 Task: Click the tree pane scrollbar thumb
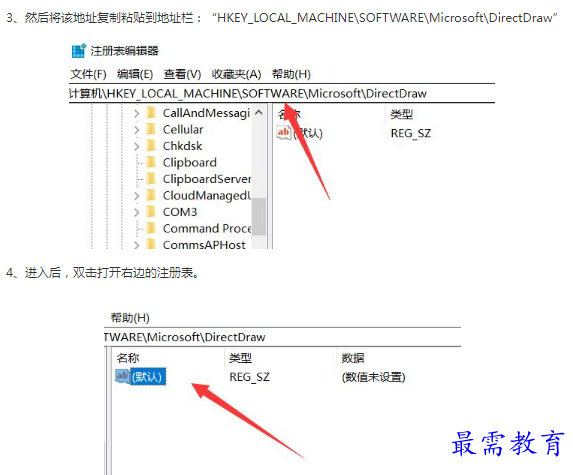(x=258, y=217)
